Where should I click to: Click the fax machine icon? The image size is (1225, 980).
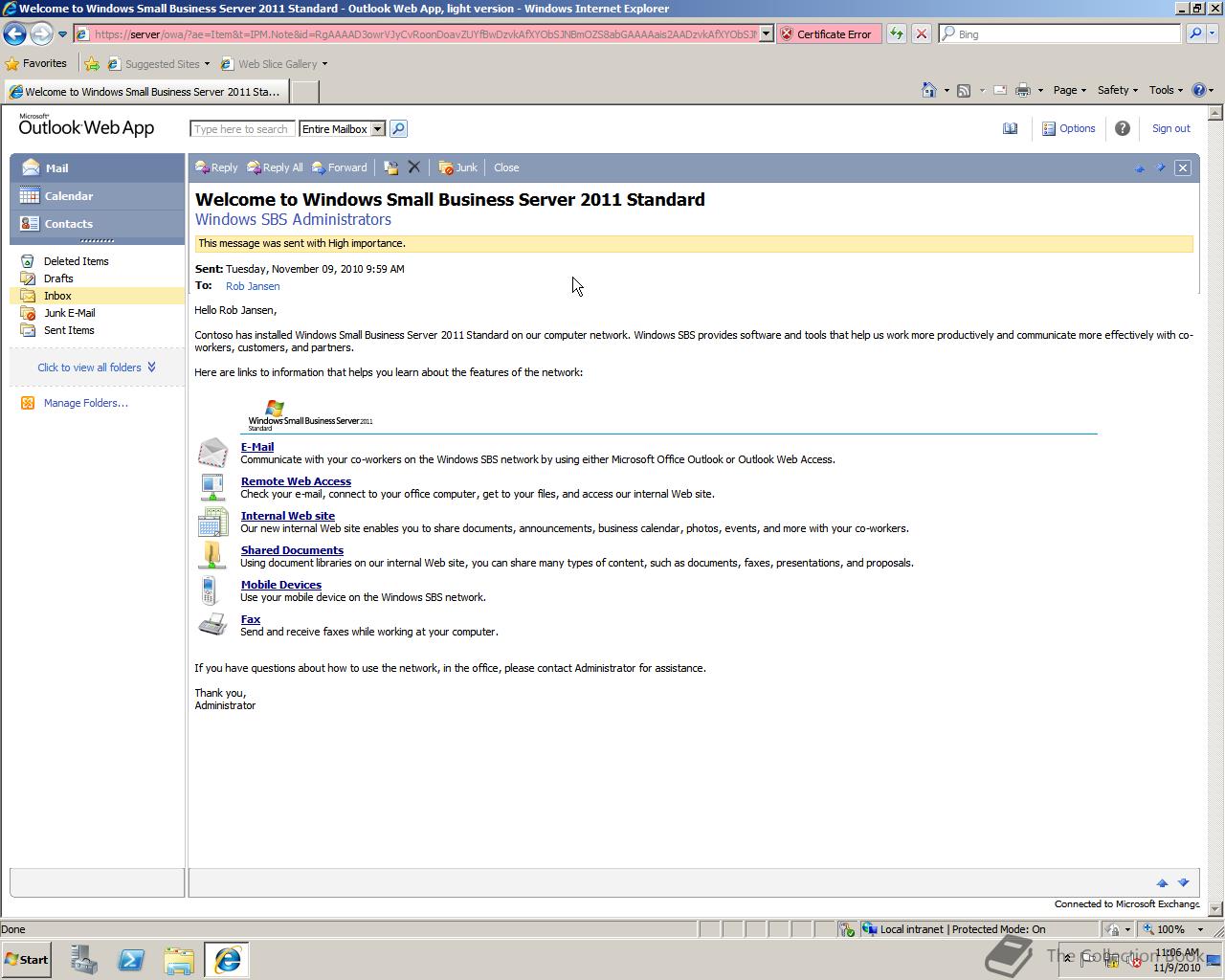(212, 624)
